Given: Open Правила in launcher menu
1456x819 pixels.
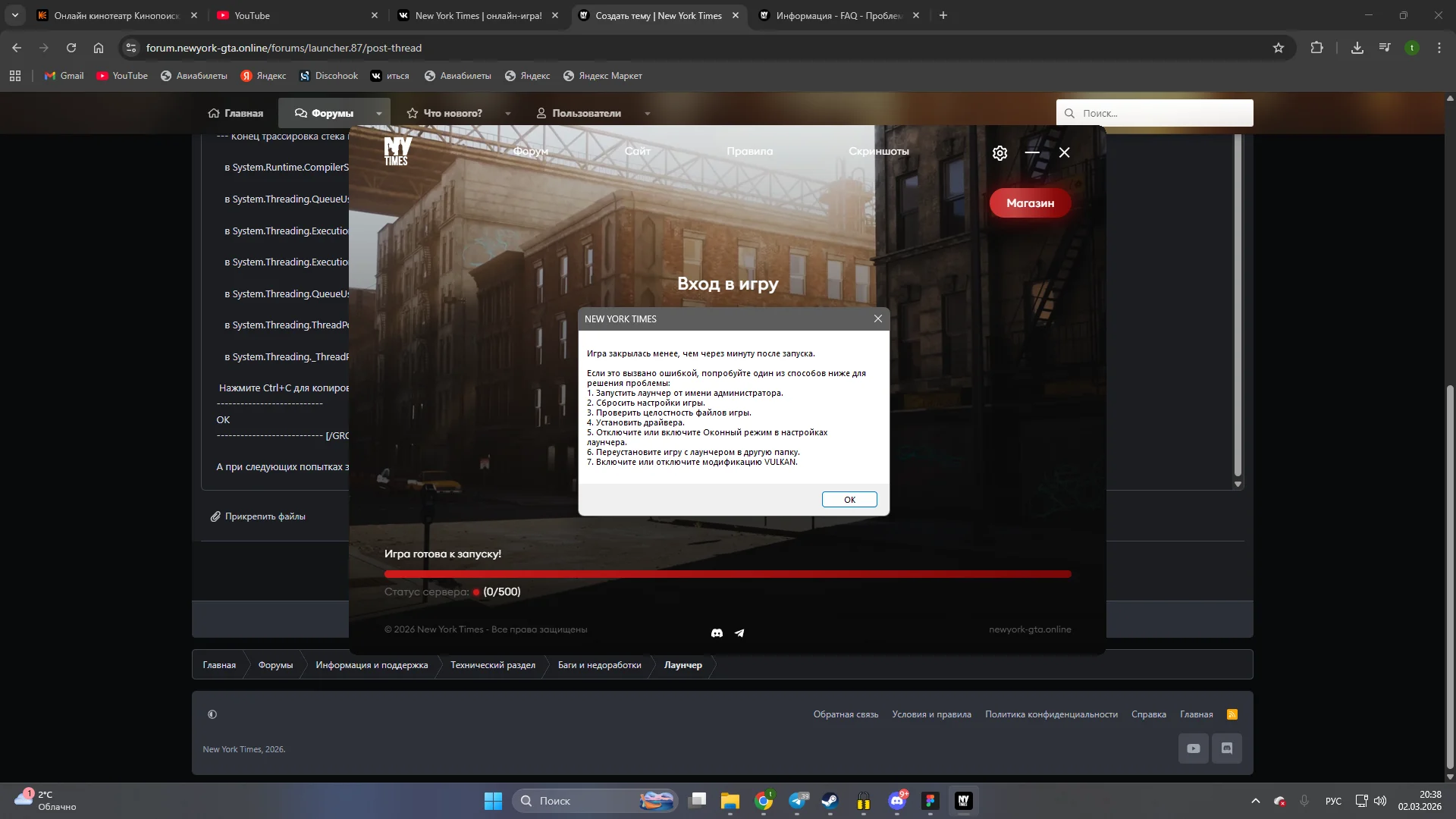Looking at the screenshot, I should coord(749,151).
